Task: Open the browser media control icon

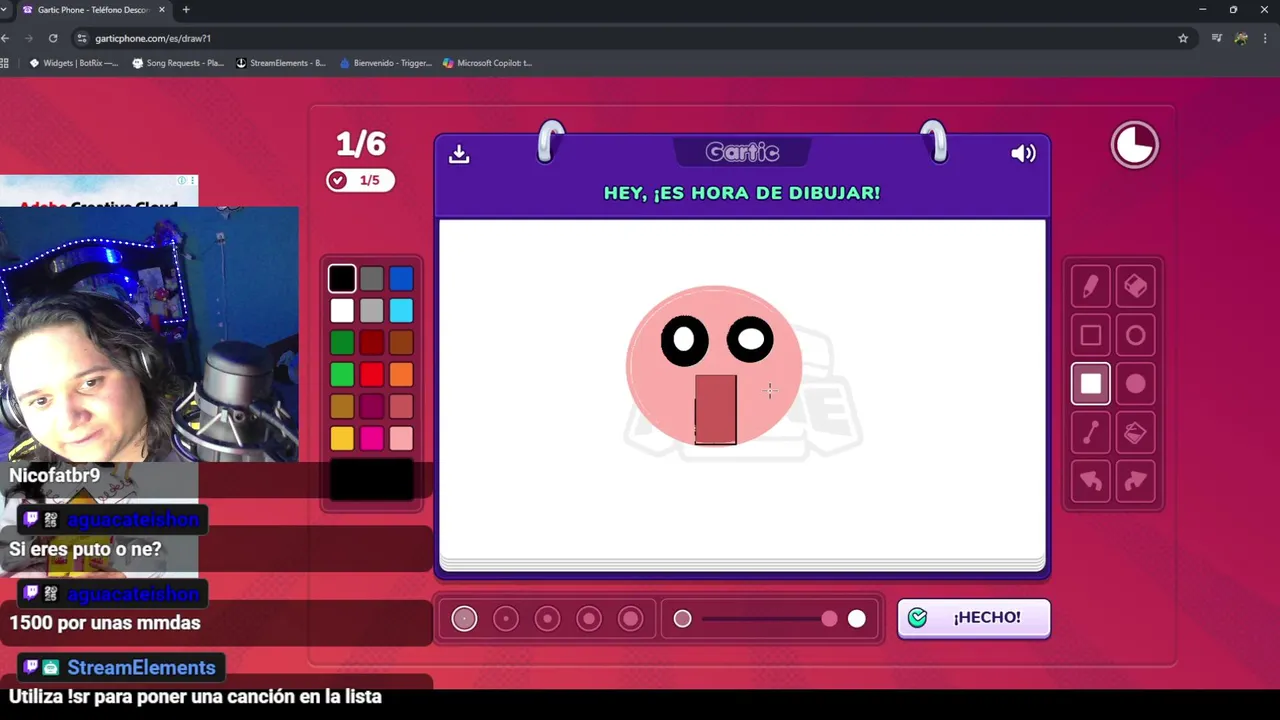Action: coord(1217,38)
